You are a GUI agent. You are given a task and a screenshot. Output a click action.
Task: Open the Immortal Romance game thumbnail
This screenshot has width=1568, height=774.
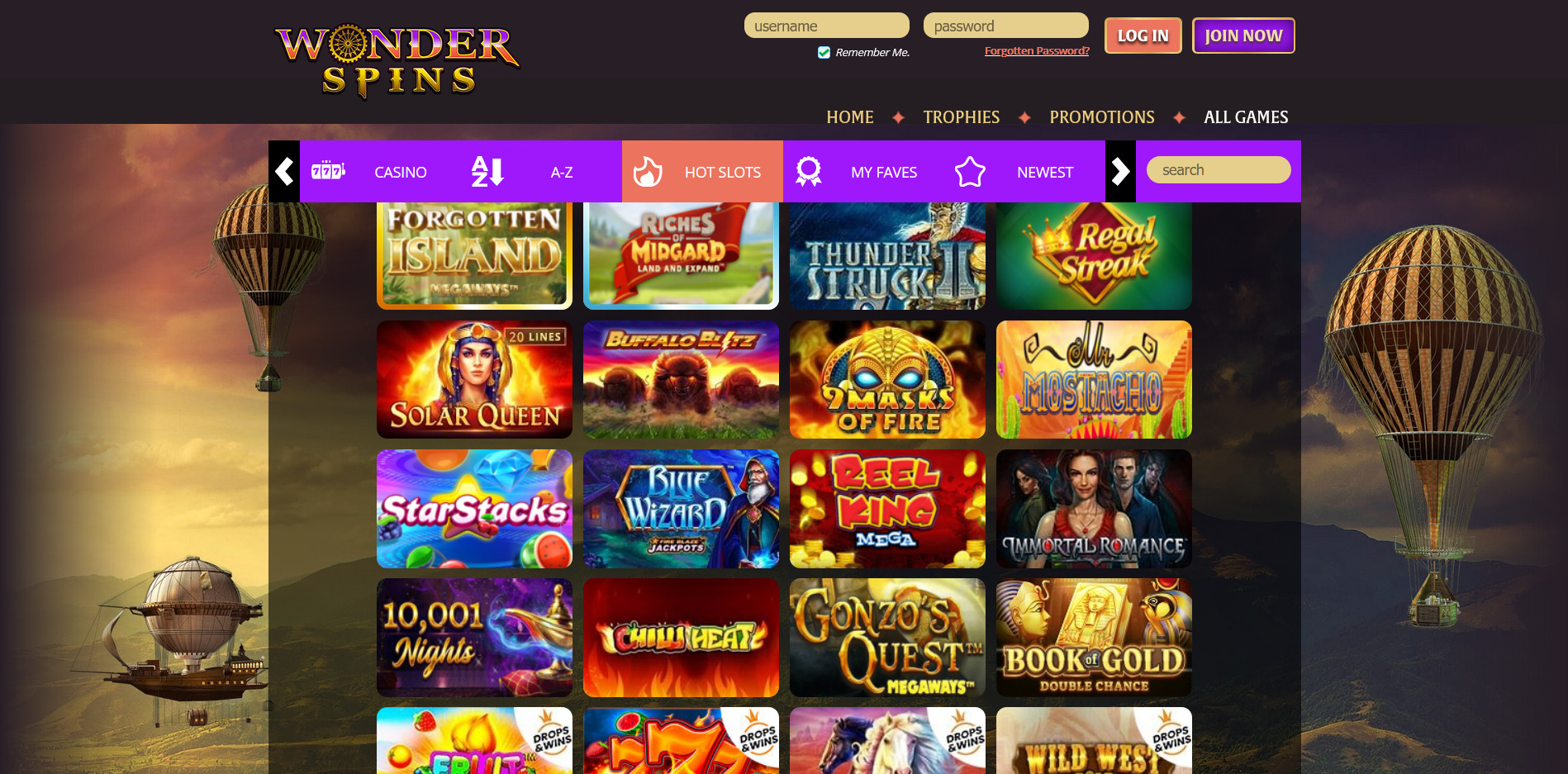click(1094, 509)
